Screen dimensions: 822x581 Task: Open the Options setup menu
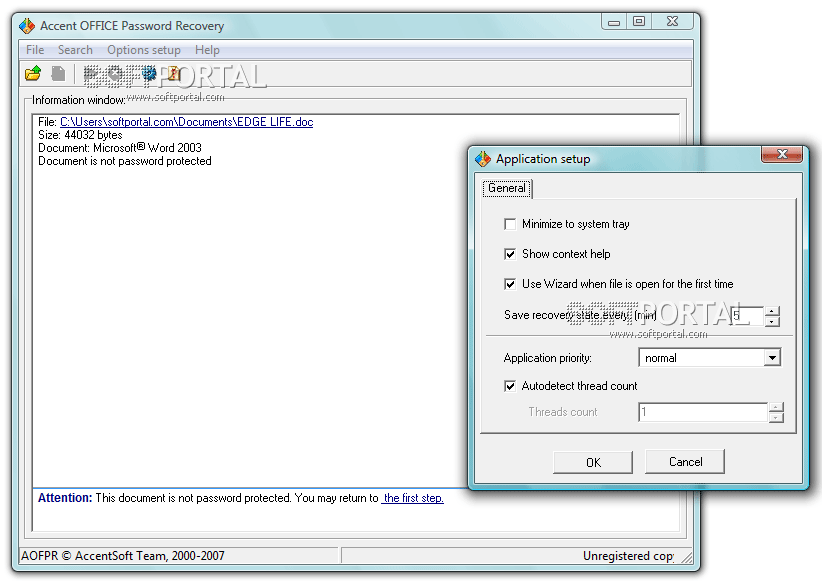144,50
